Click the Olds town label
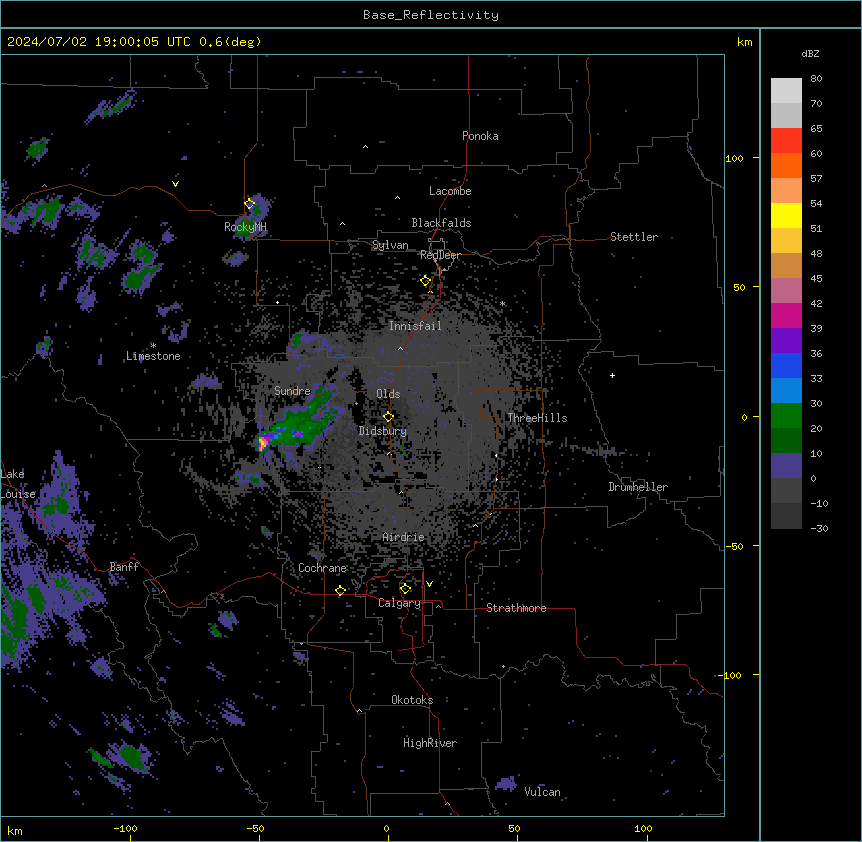 [x=388, y=394]
